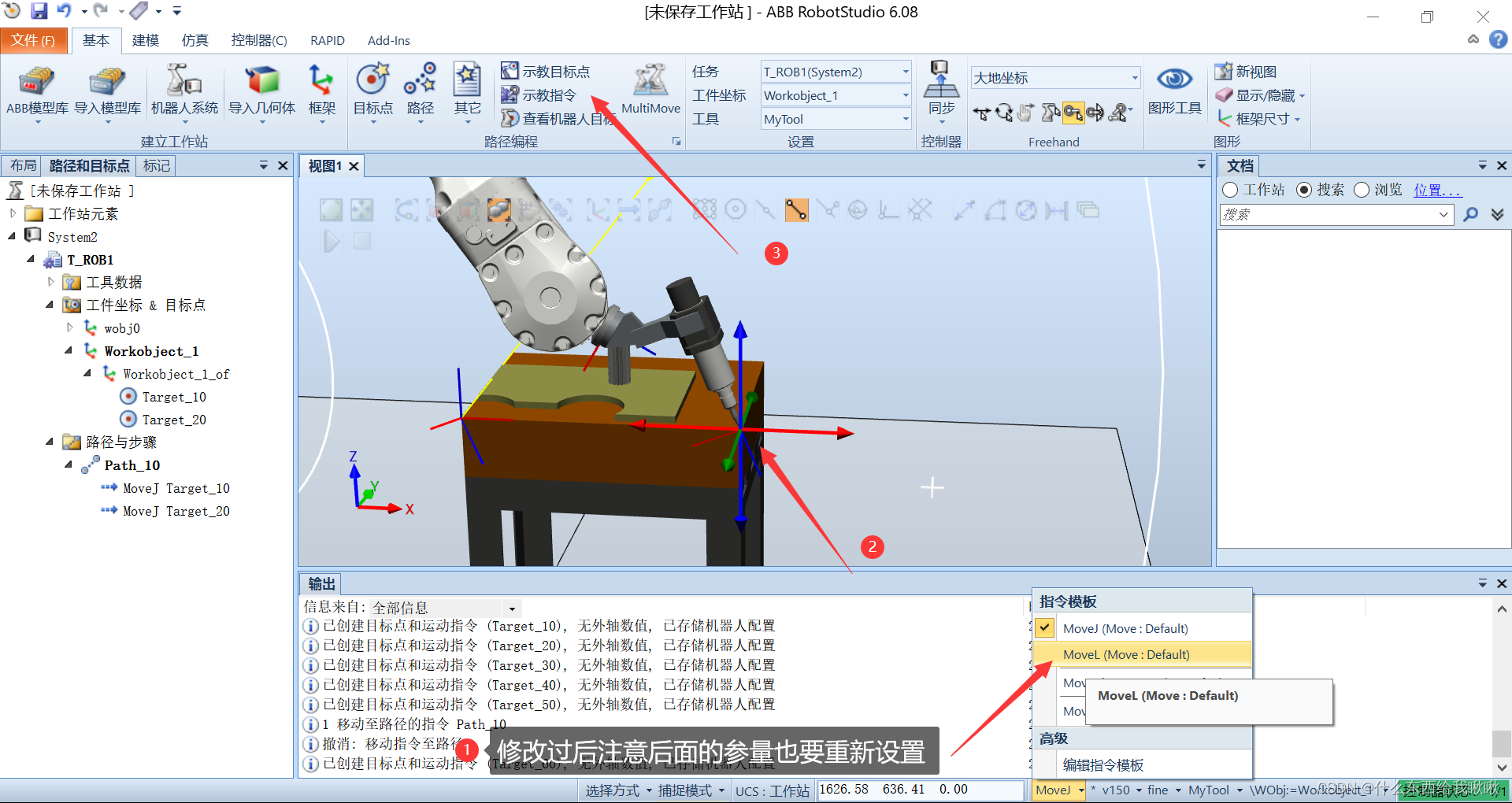Click the 搜索 input field in 文档 panel
1512x803 pixels.
coord(1336,214)
